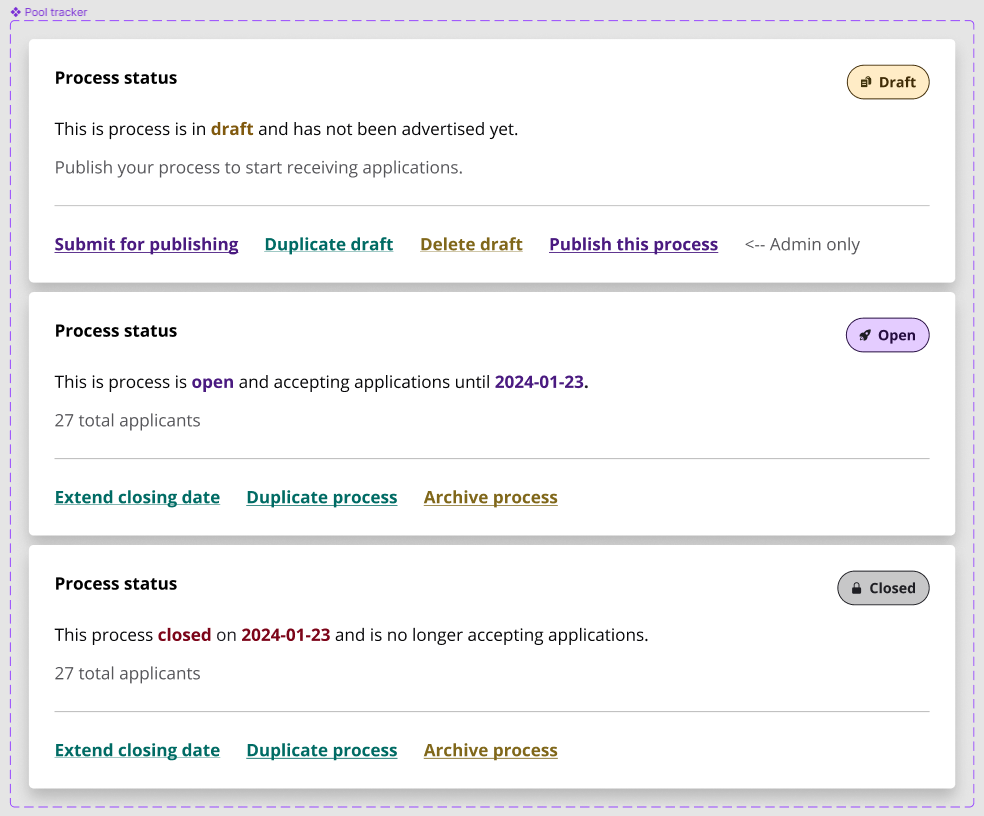Archive the open process
Image resolution: width=984 pixels, height=816 pixels.
490,497
